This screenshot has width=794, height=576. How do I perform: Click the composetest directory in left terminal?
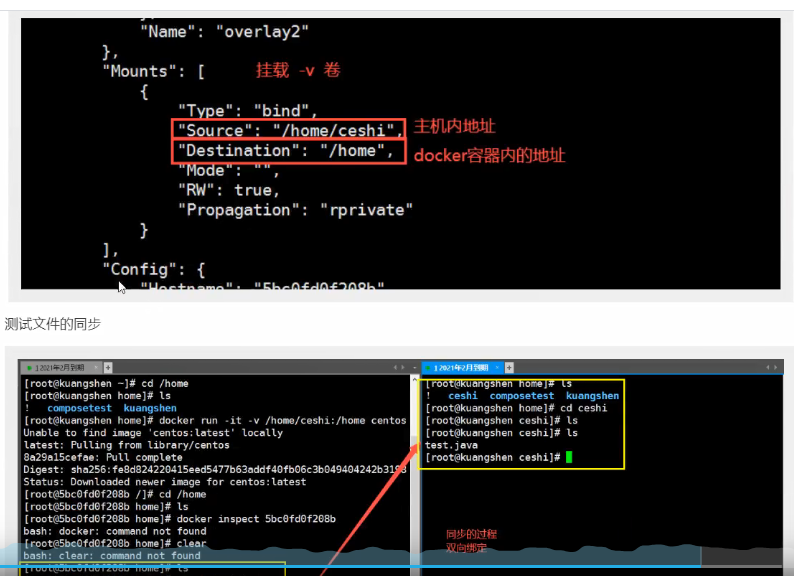[79, 408]
